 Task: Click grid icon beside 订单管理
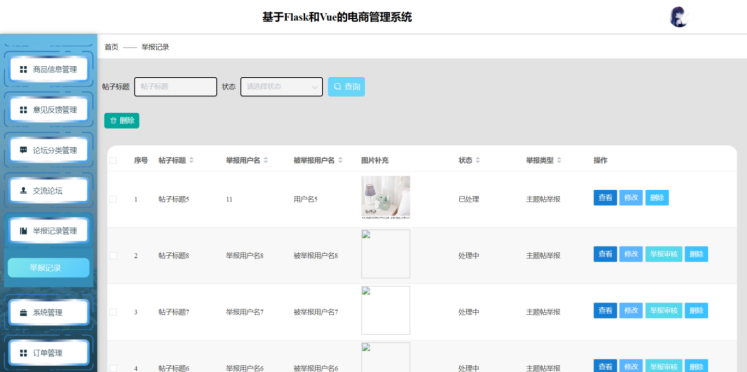pos(23,353)
